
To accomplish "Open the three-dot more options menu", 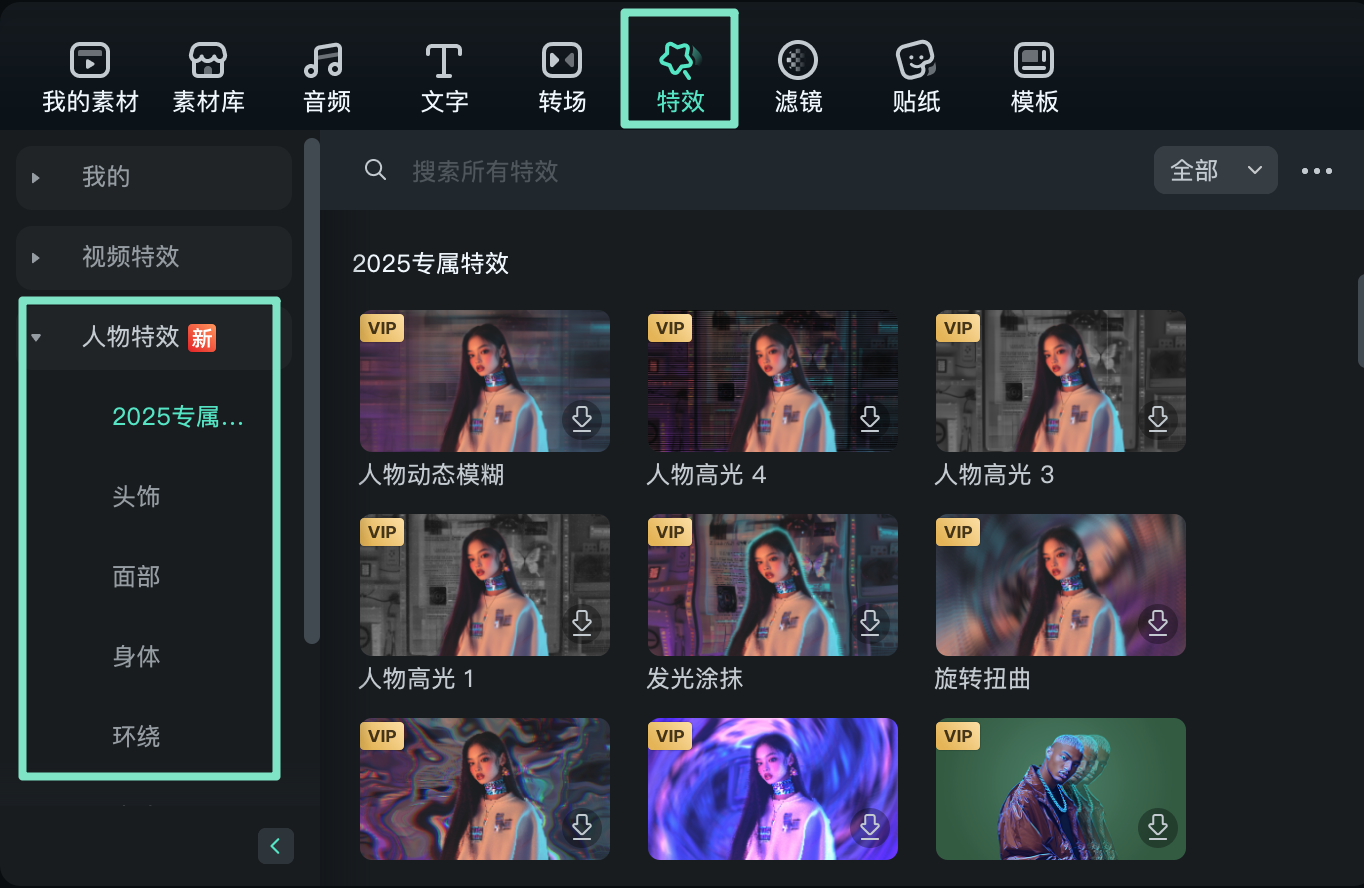I will coord(1316,170).
